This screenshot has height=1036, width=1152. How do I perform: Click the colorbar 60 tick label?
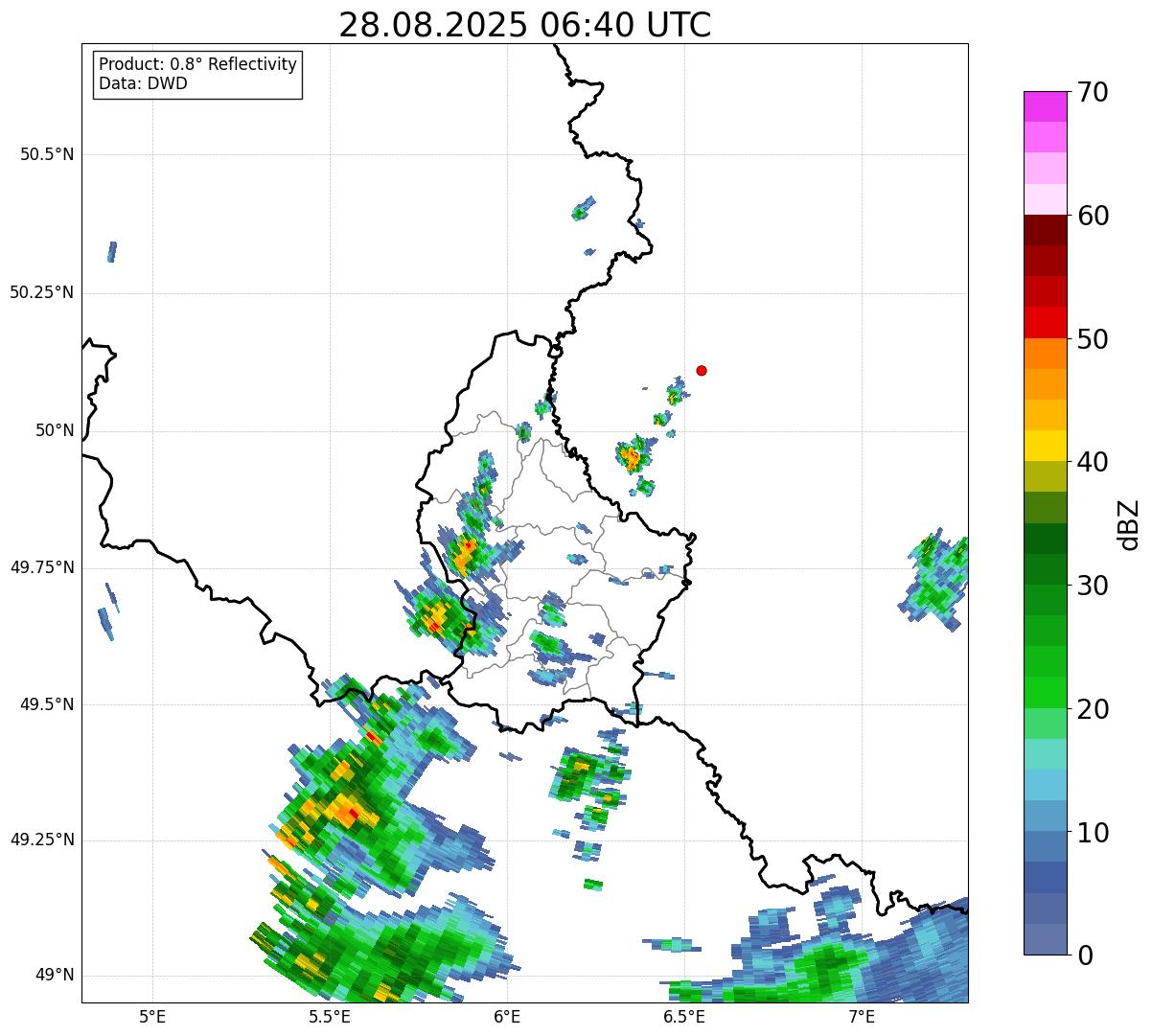click(1093, 216)
